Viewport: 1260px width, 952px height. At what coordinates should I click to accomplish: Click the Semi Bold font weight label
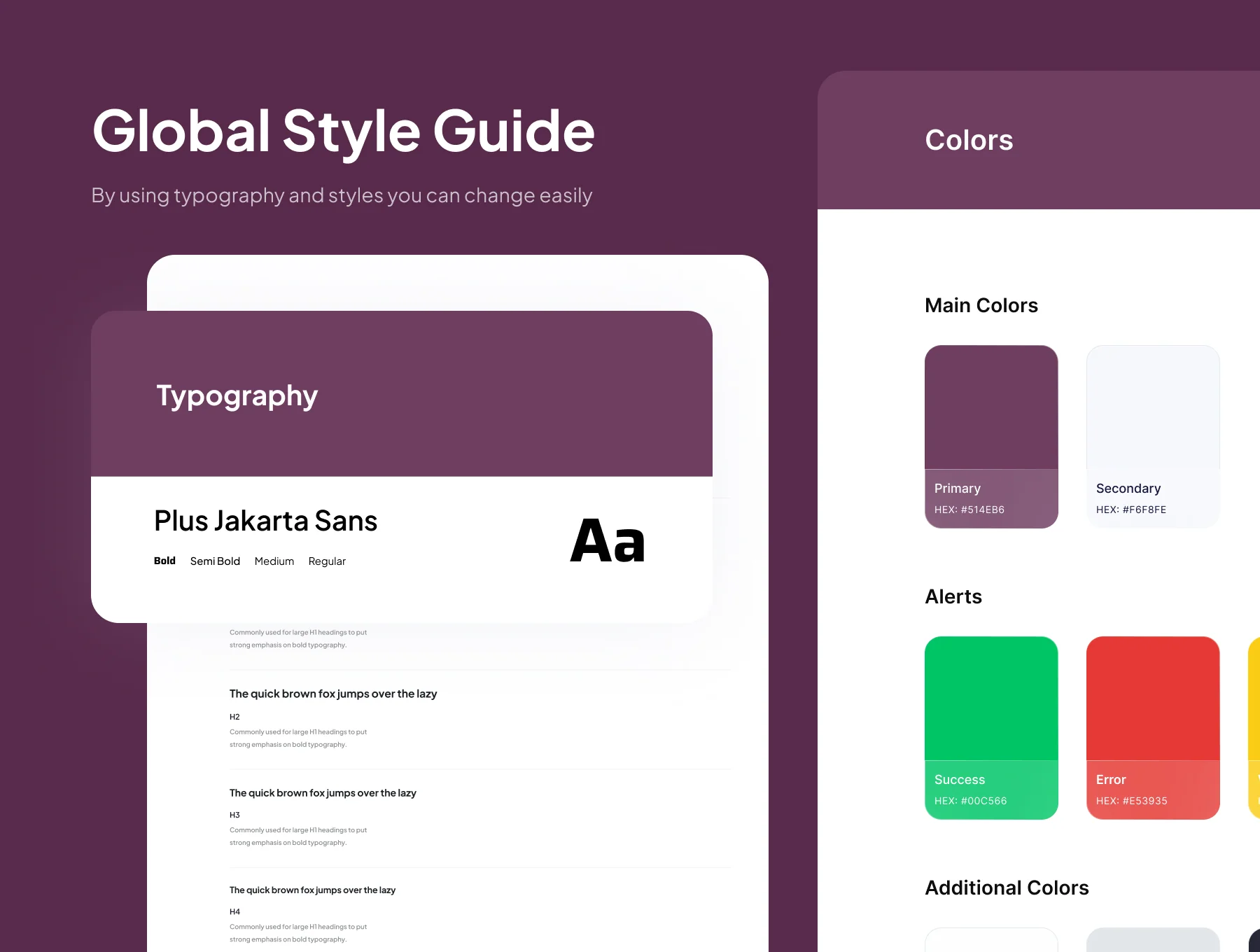[x=215, y=561]
